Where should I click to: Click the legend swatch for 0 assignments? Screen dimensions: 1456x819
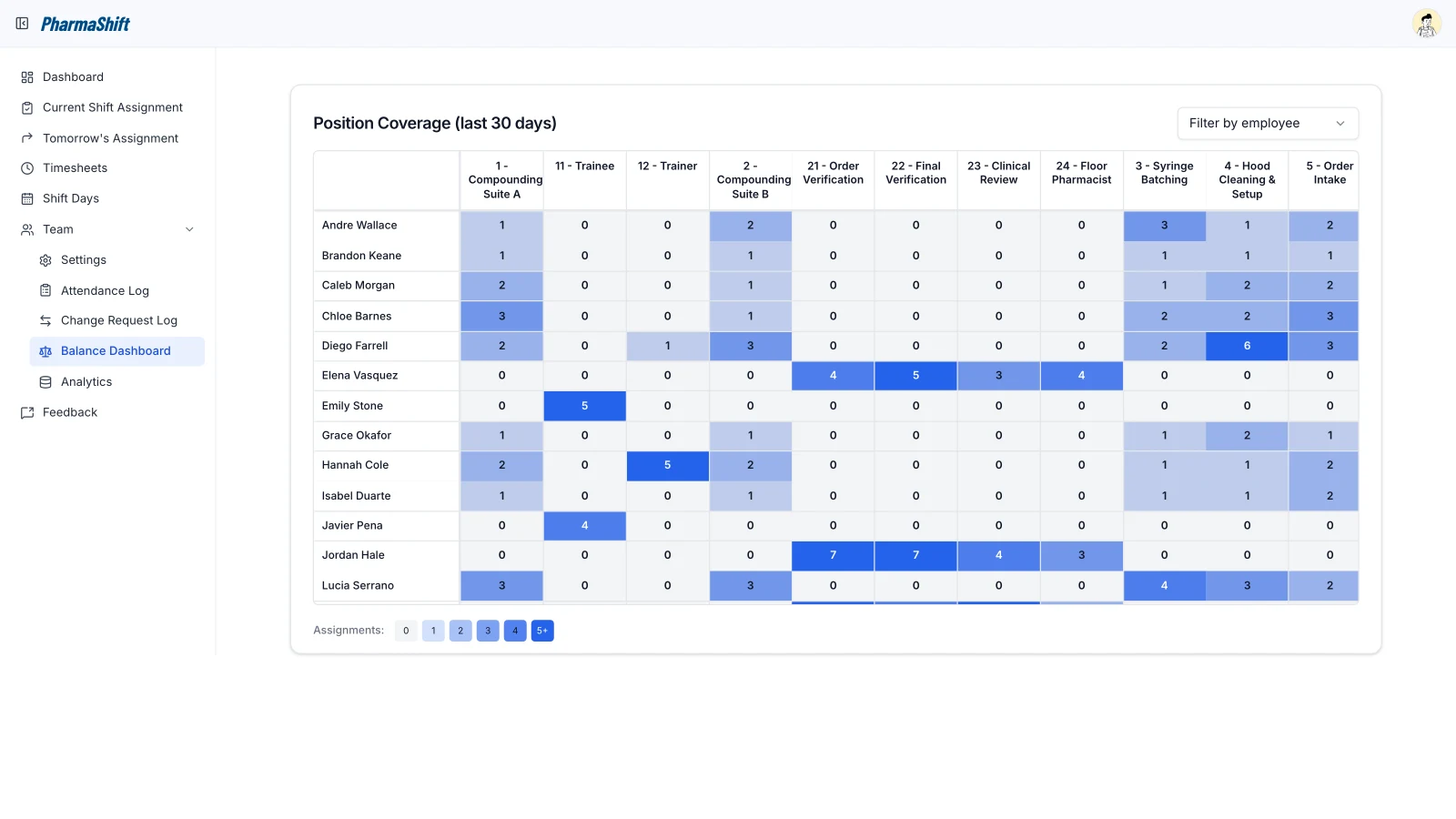tap(406, 631)
